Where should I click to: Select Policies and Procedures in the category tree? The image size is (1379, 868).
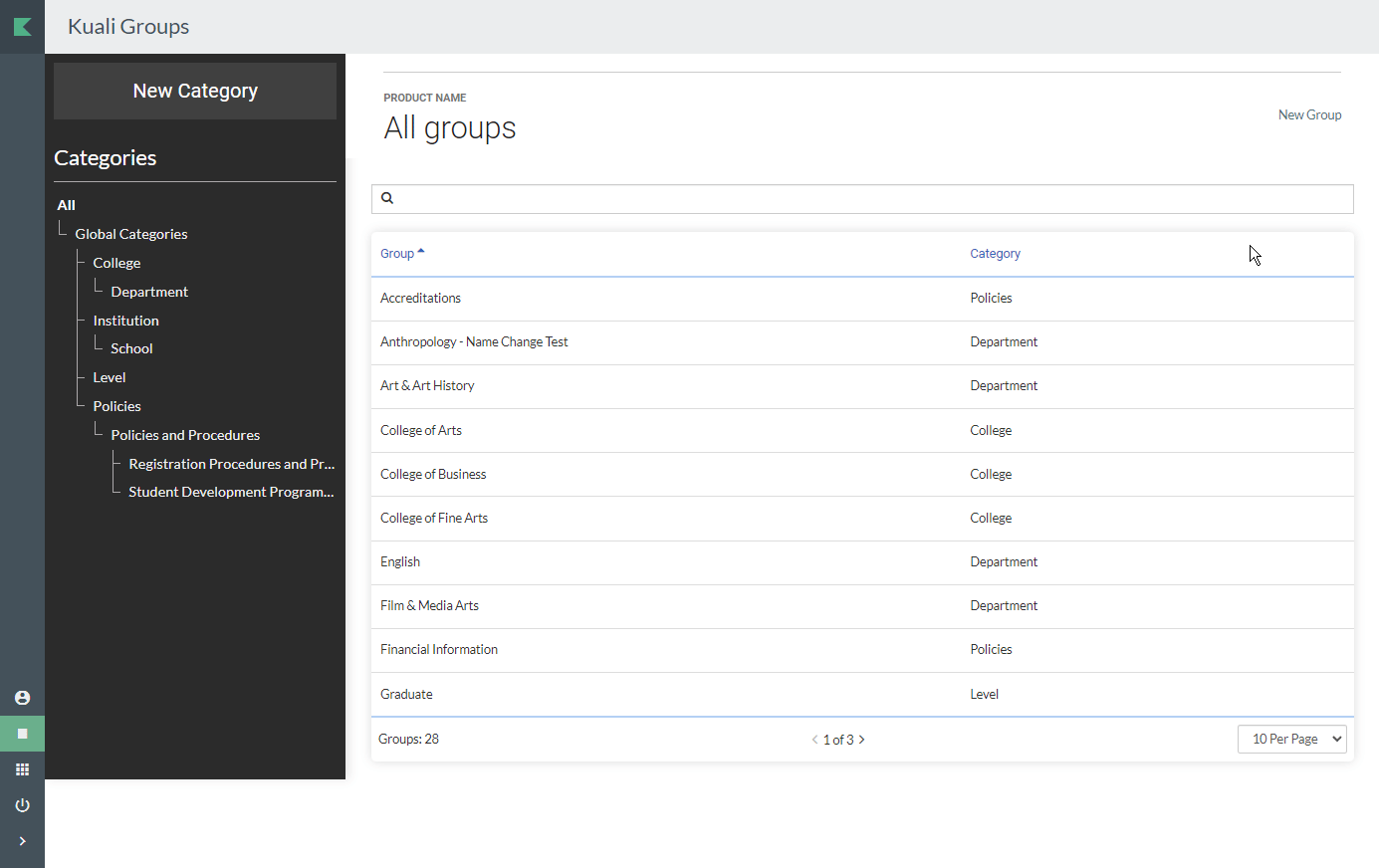[185, 434]
